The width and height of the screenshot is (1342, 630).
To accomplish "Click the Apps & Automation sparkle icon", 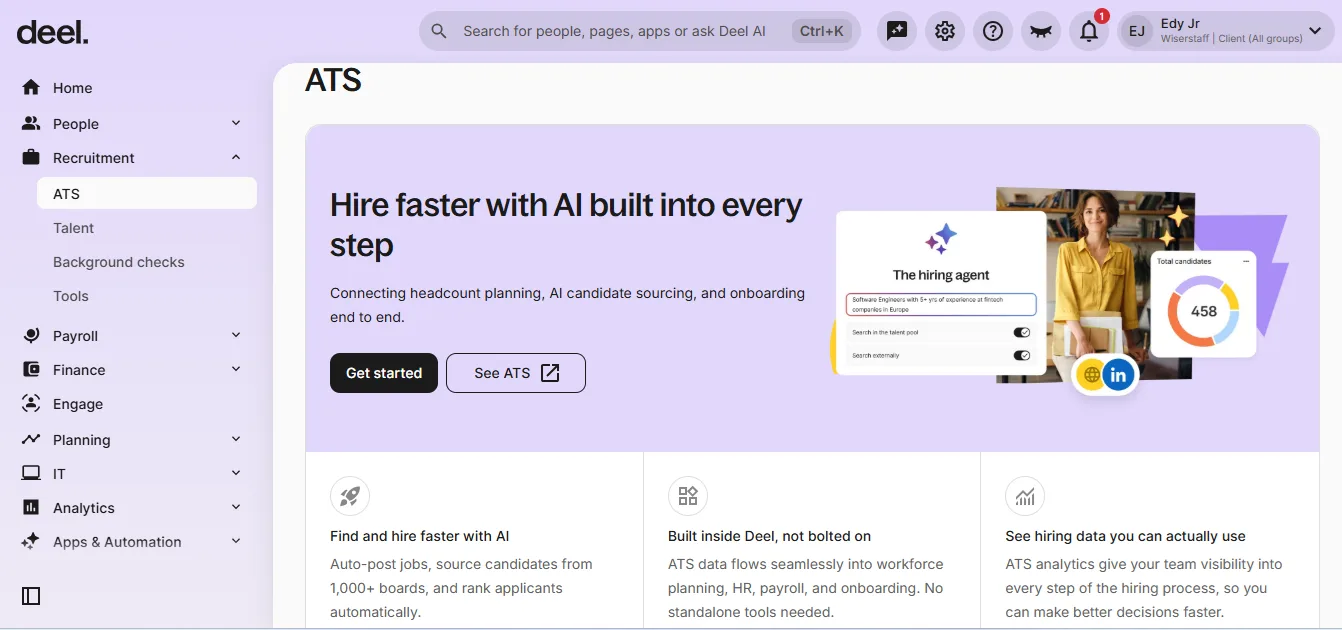I will click(x=31, y=542).
